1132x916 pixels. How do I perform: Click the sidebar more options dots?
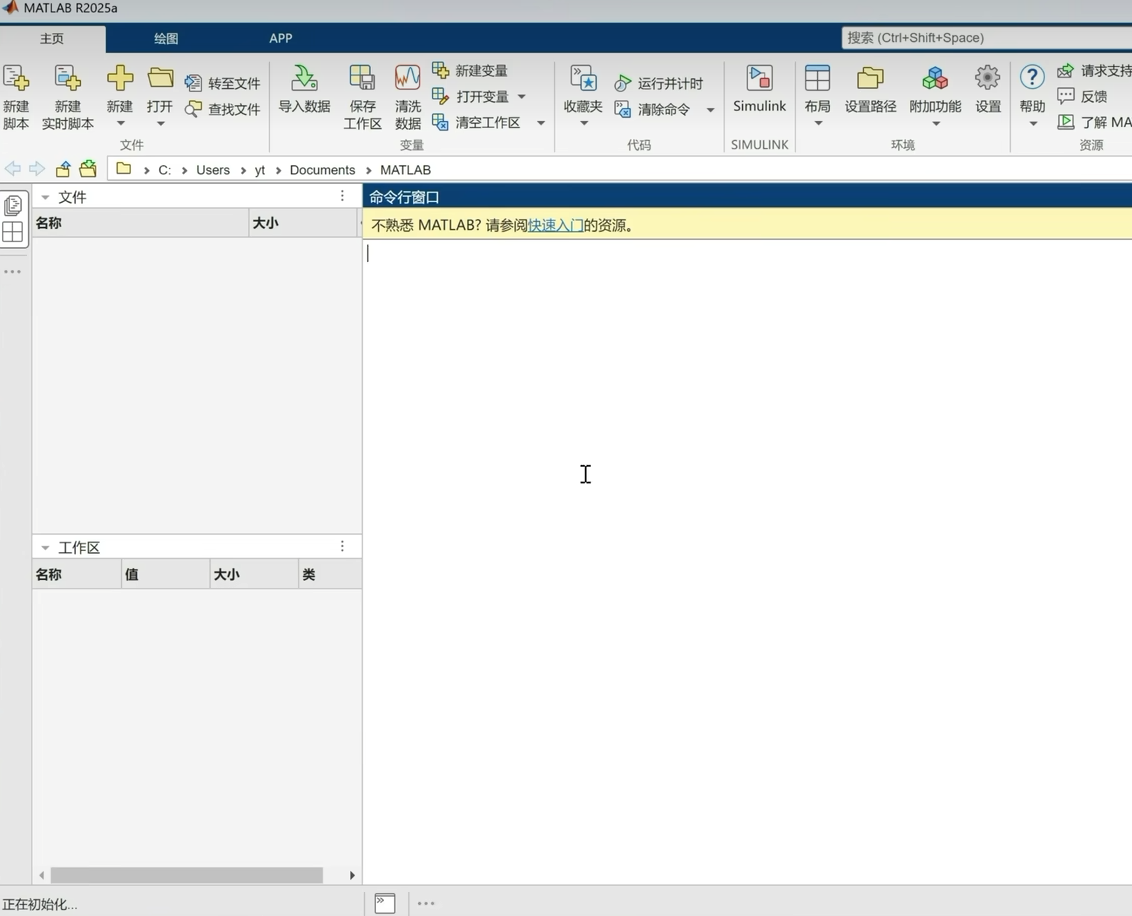click(12, 272)
